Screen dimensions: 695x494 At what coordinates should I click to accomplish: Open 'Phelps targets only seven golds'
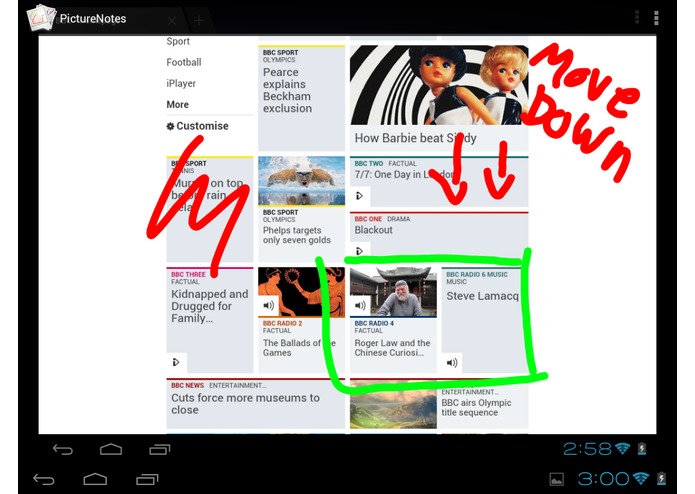(297, 235)
